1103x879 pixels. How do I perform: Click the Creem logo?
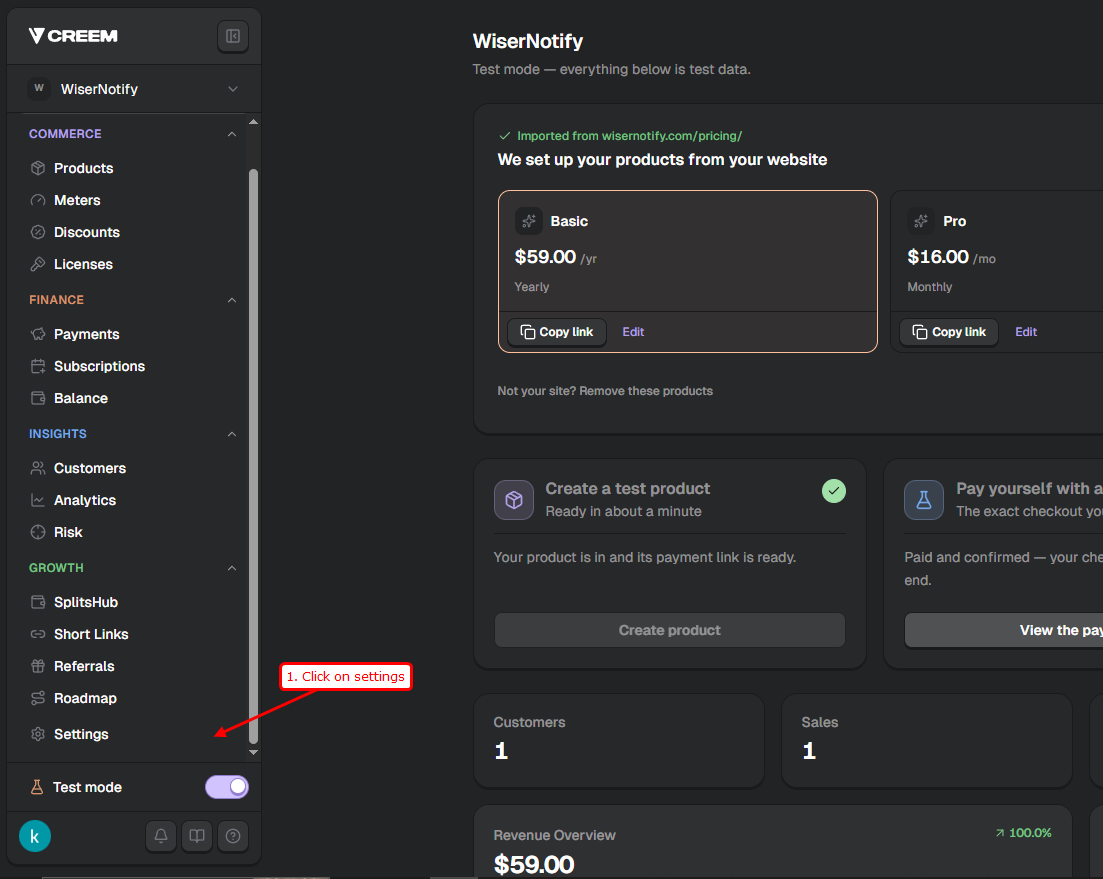(73, 36)
